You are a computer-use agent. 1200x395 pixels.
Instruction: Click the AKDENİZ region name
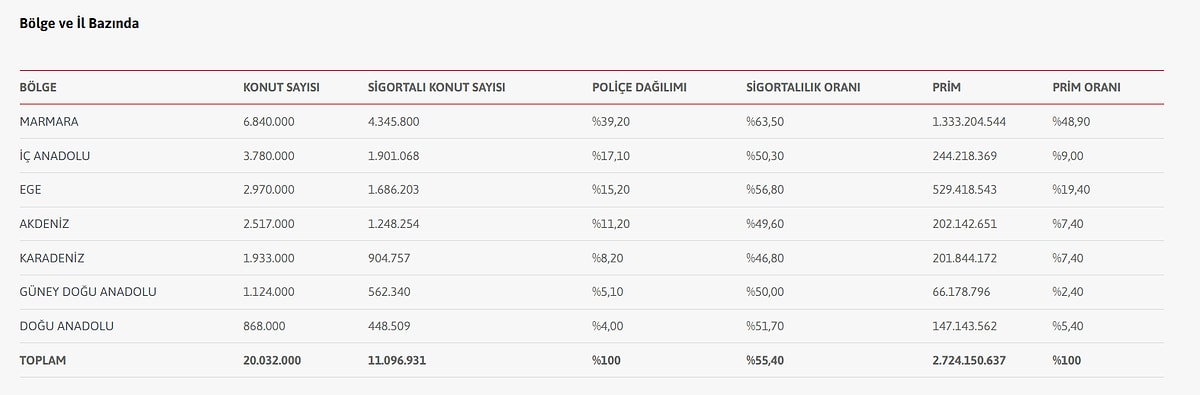coord(46,224)
